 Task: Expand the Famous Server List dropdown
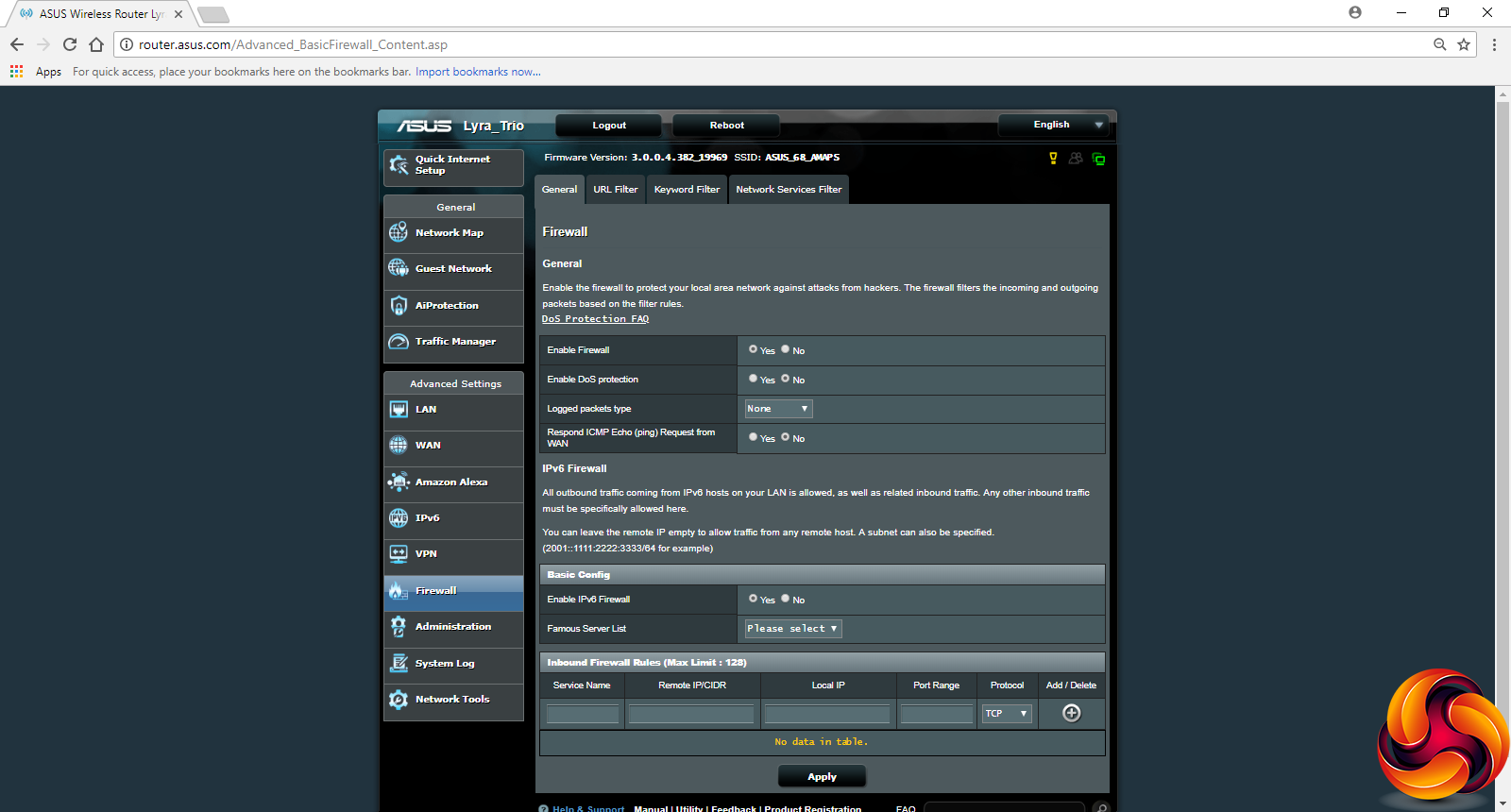click(792, 629)
